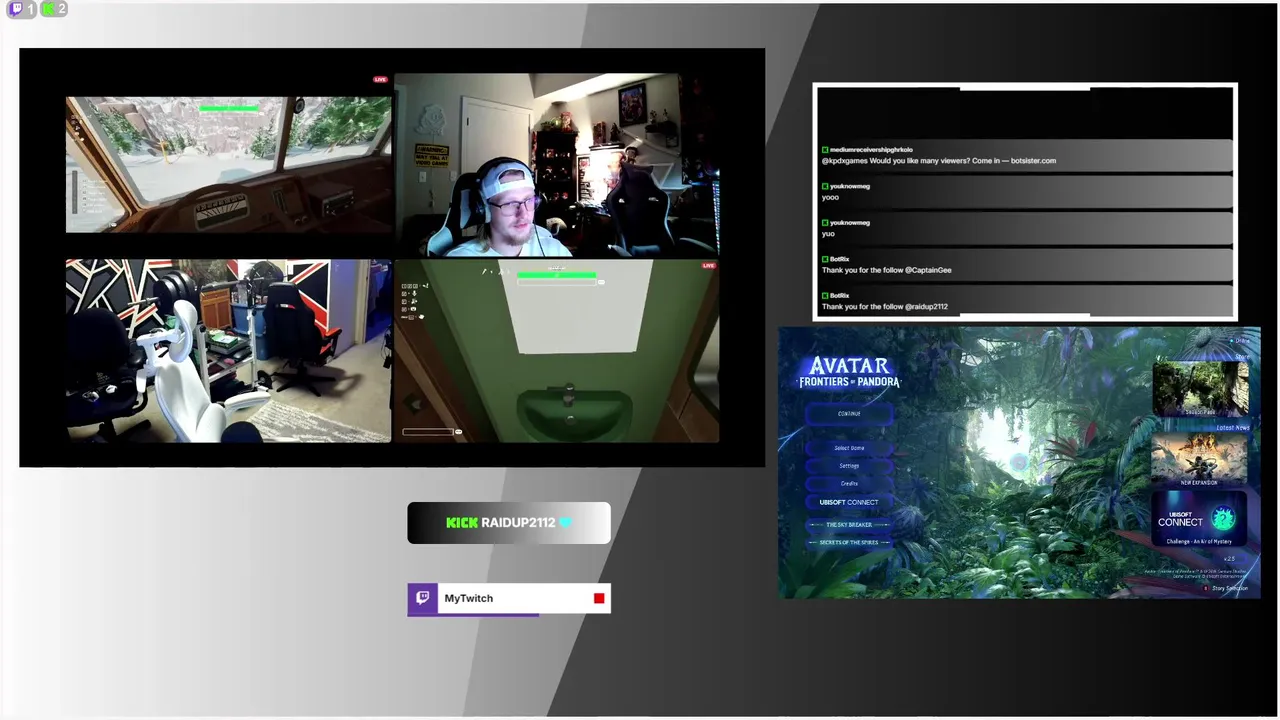The width and height of the screenshot is (1280, 720).
Task: Select The Sky Breaker expansion entry
Action: click(849, 525)
